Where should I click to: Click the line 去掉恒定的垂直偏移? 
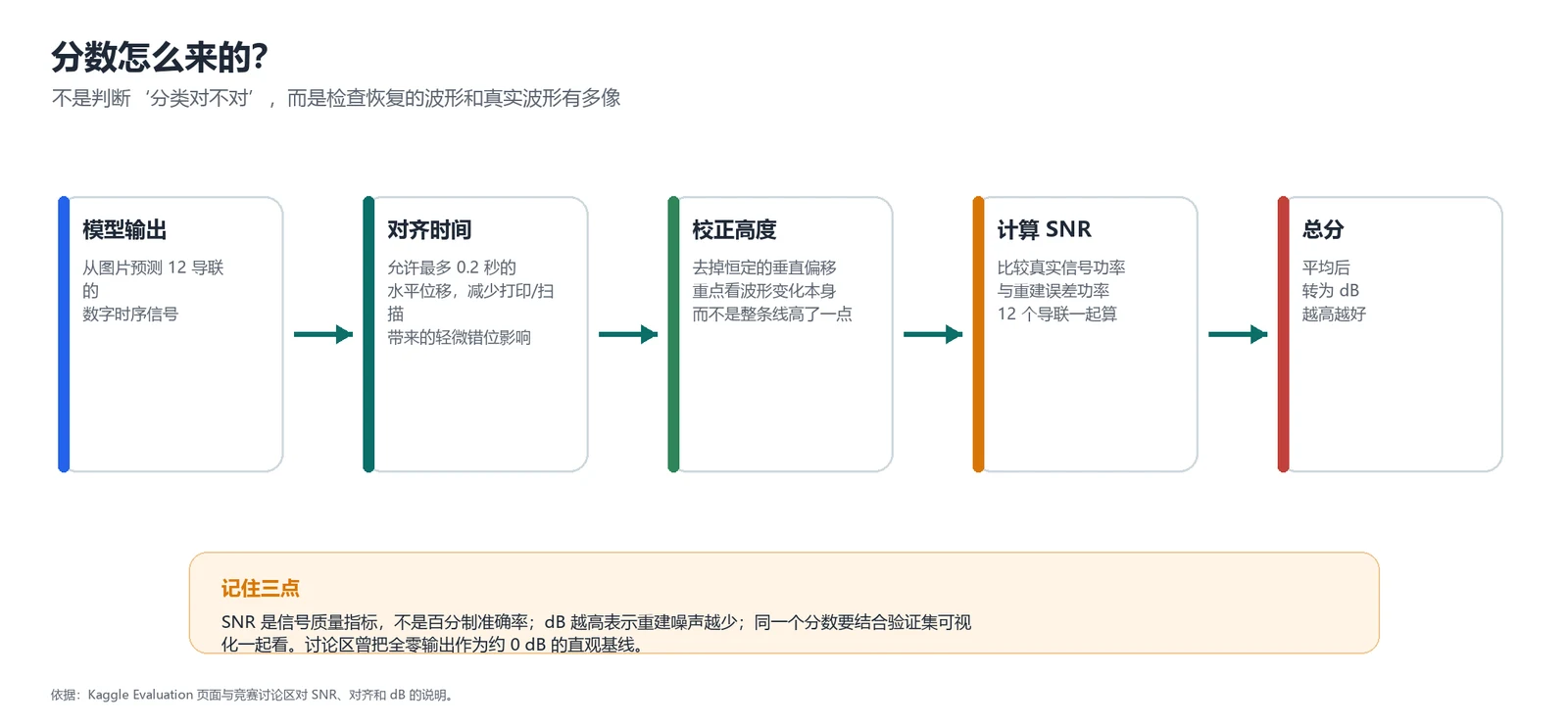764,267
